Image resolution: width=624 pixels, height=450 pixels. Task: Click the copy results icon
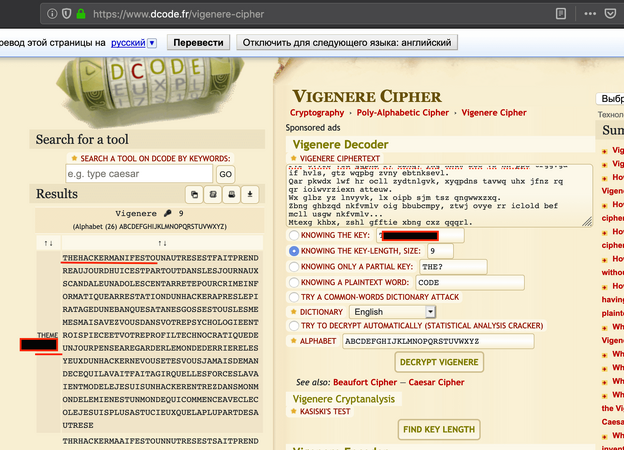pos(194,194)
